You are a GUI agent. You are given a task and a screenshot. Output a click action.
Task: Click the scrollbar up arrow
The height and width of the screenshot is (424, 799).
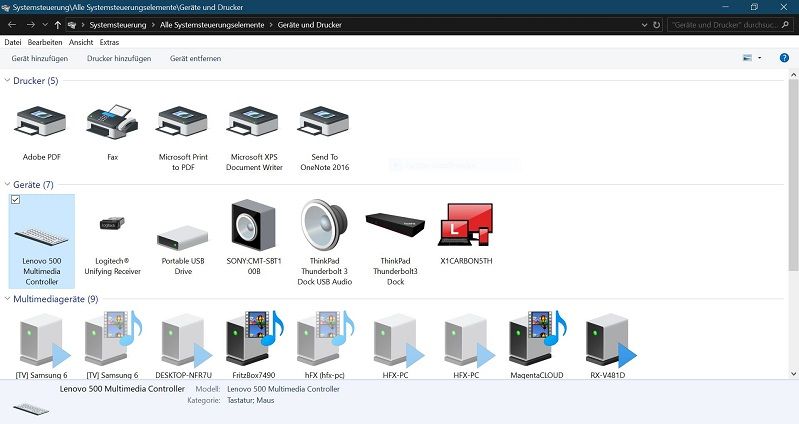(793, 75)
